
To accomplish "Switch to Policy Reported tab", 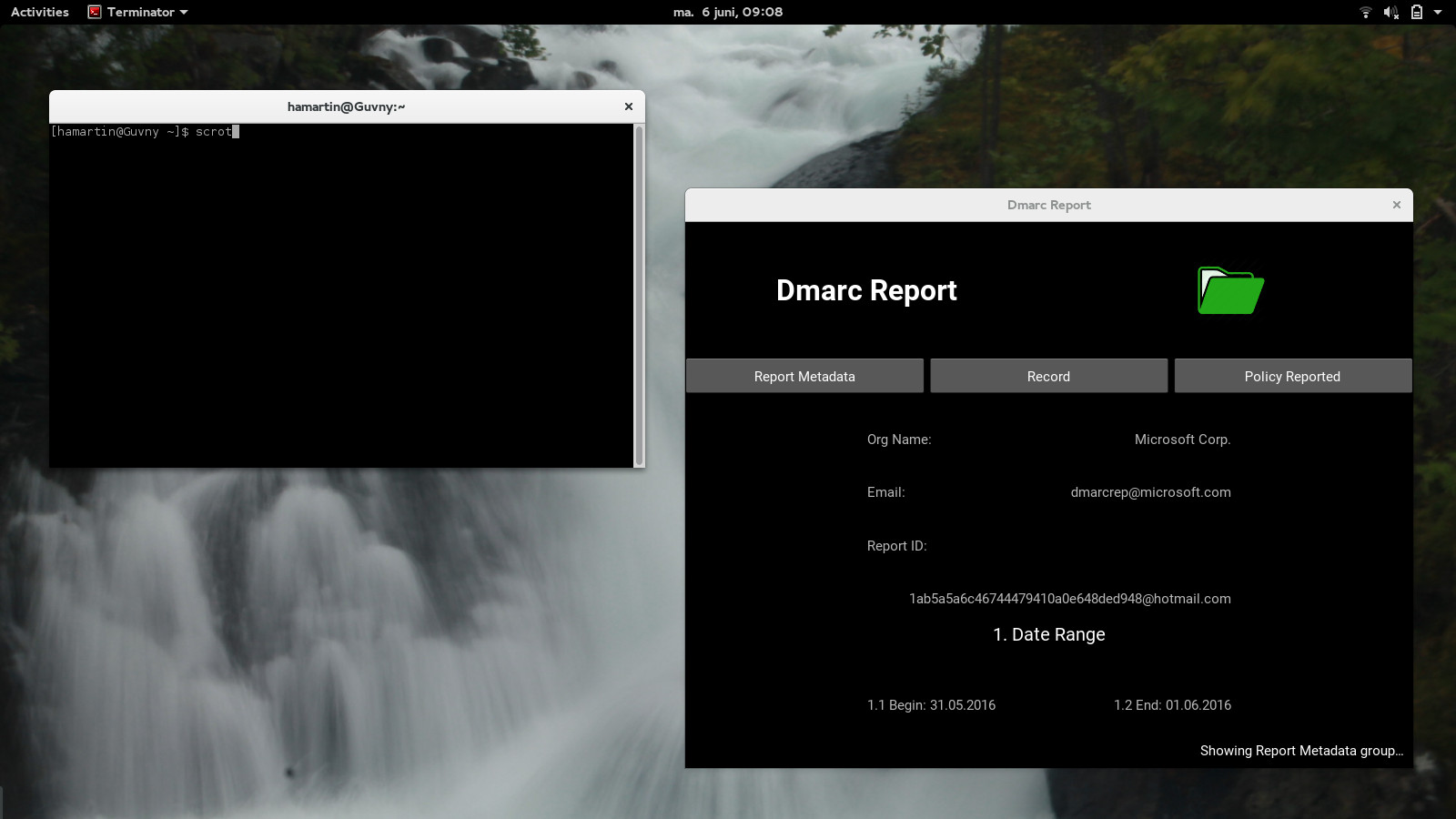I will 1293,376.
